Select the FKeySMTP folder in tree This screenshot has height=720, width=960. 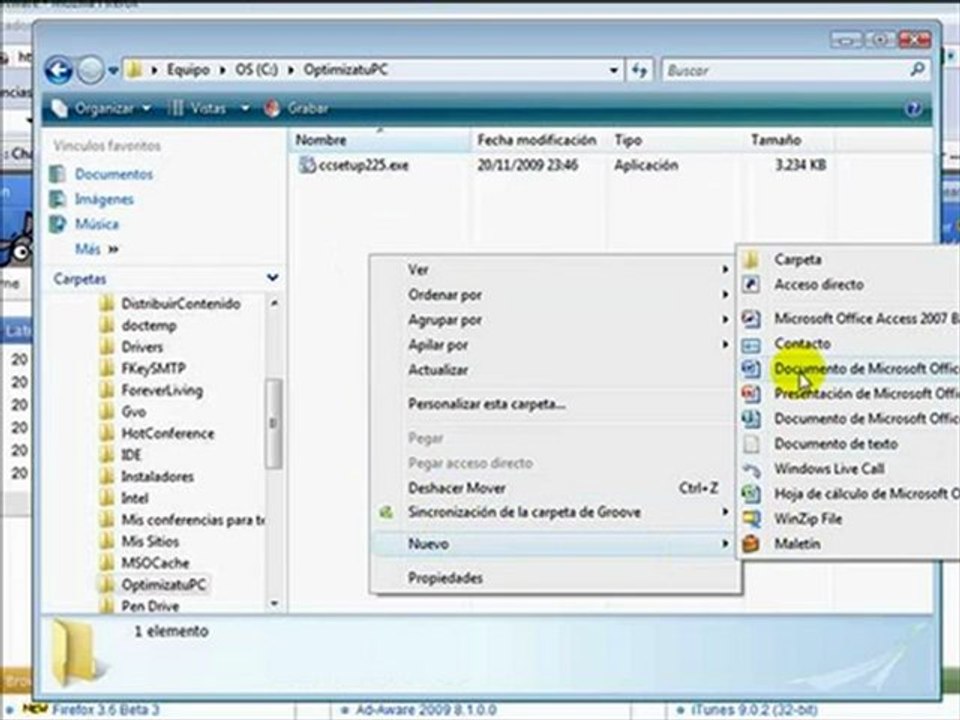[x=153, y=369]
